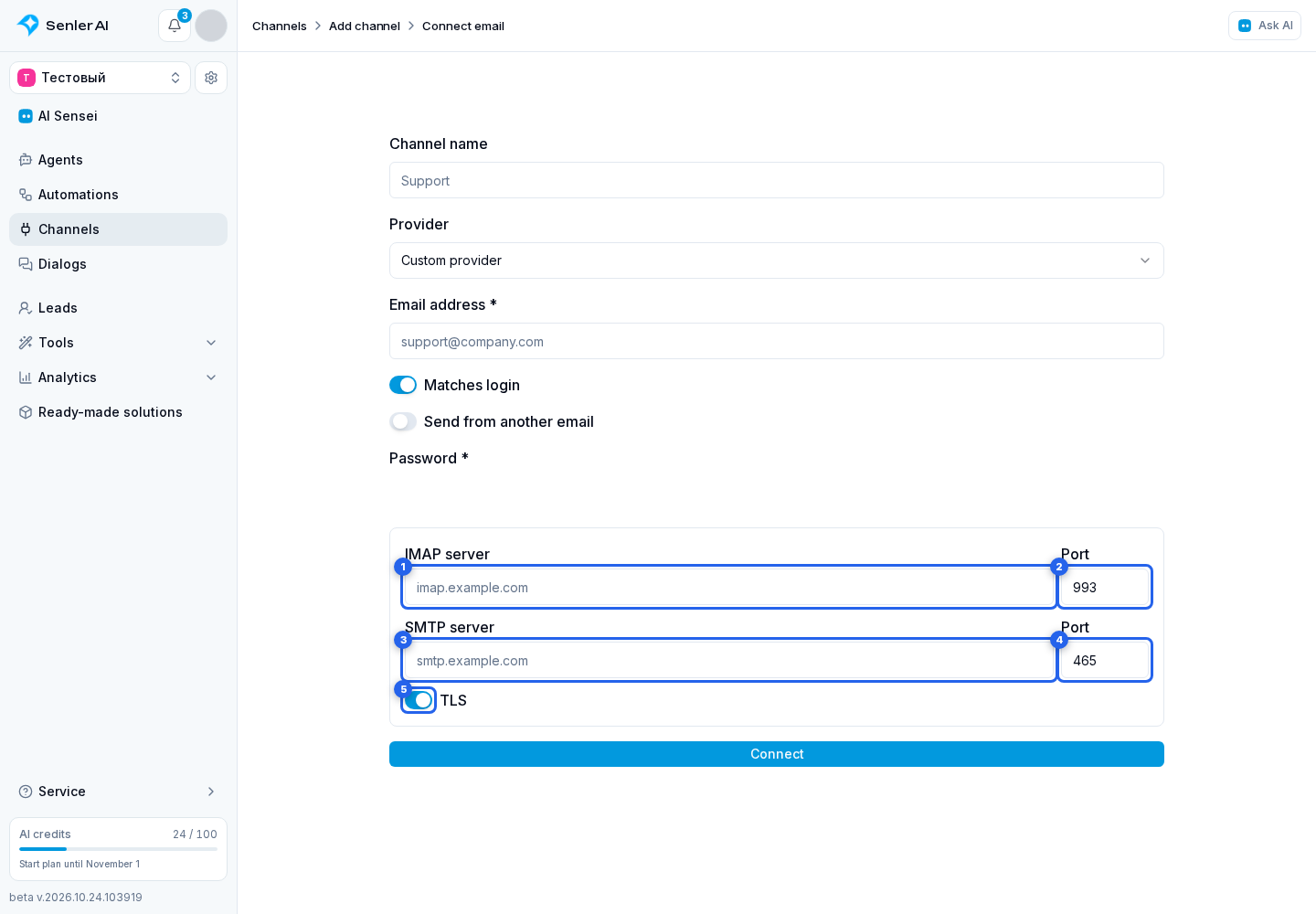
Task: Open workspace settings gear
Action: [x=211, y=78]
